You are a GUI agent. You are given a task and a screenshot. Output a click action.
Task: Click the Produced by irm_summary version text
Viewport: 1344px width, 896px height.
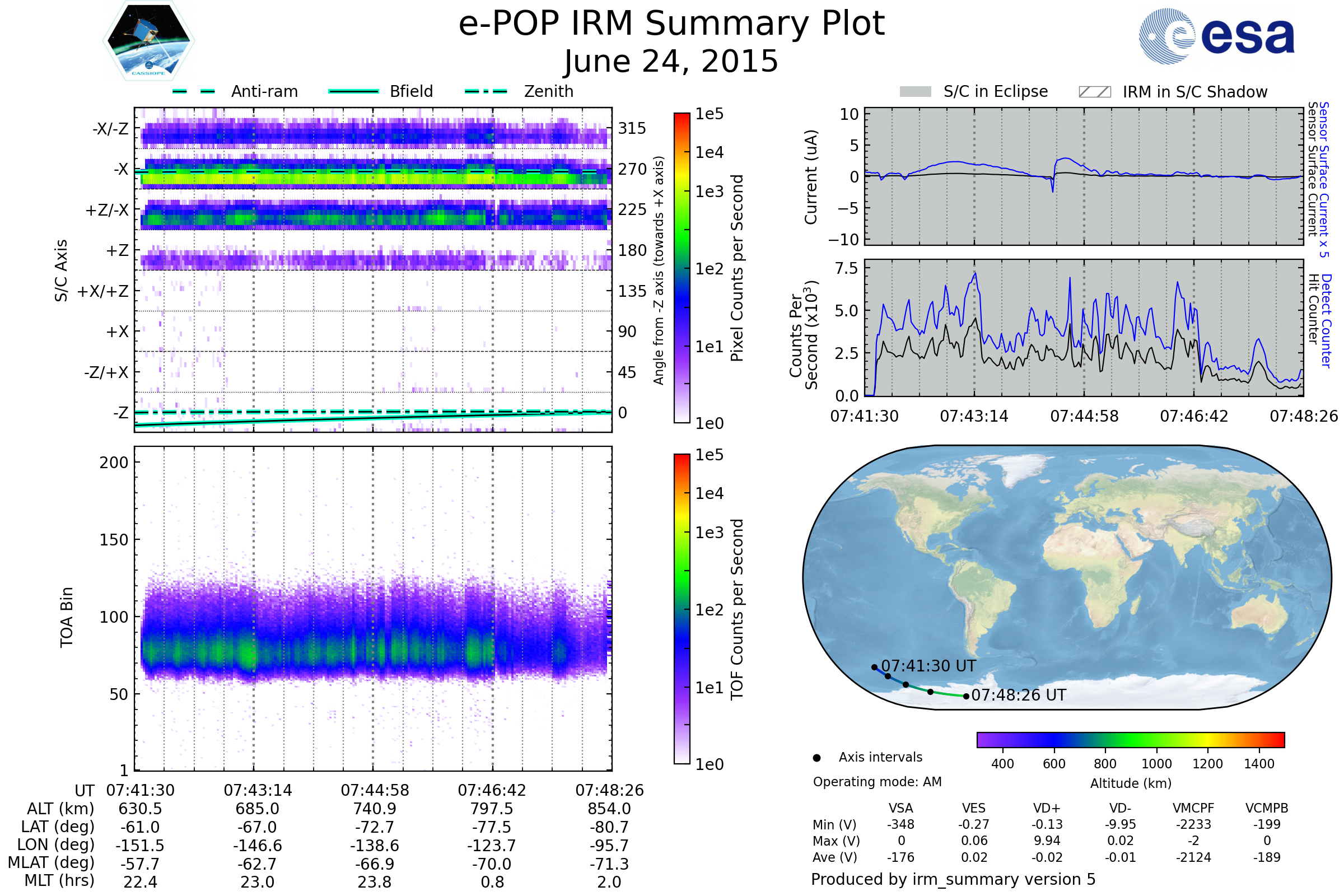953,879
